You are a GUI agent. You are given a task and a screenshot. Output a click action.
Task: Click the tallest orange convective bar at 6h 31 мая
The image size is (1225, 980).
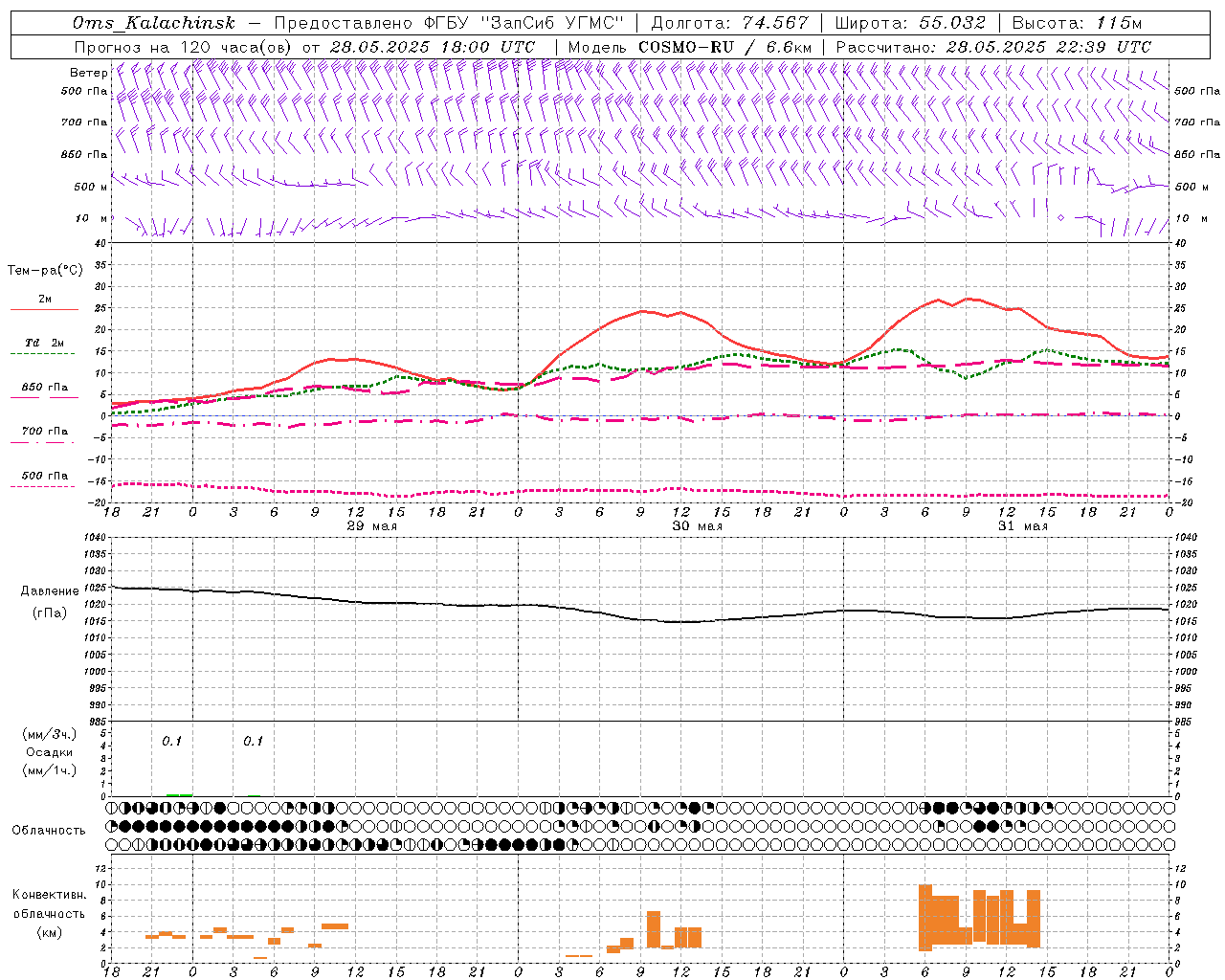pyautogui.click(x=925, y=917)
